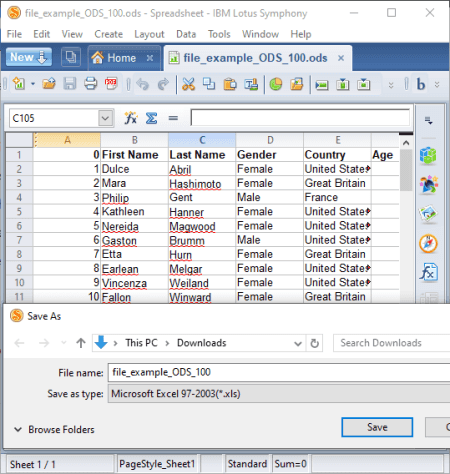Screen dimensions: 450x474
Task: Click the New spreadsheet toolbar icon
Action: click(x=19, y=83)
